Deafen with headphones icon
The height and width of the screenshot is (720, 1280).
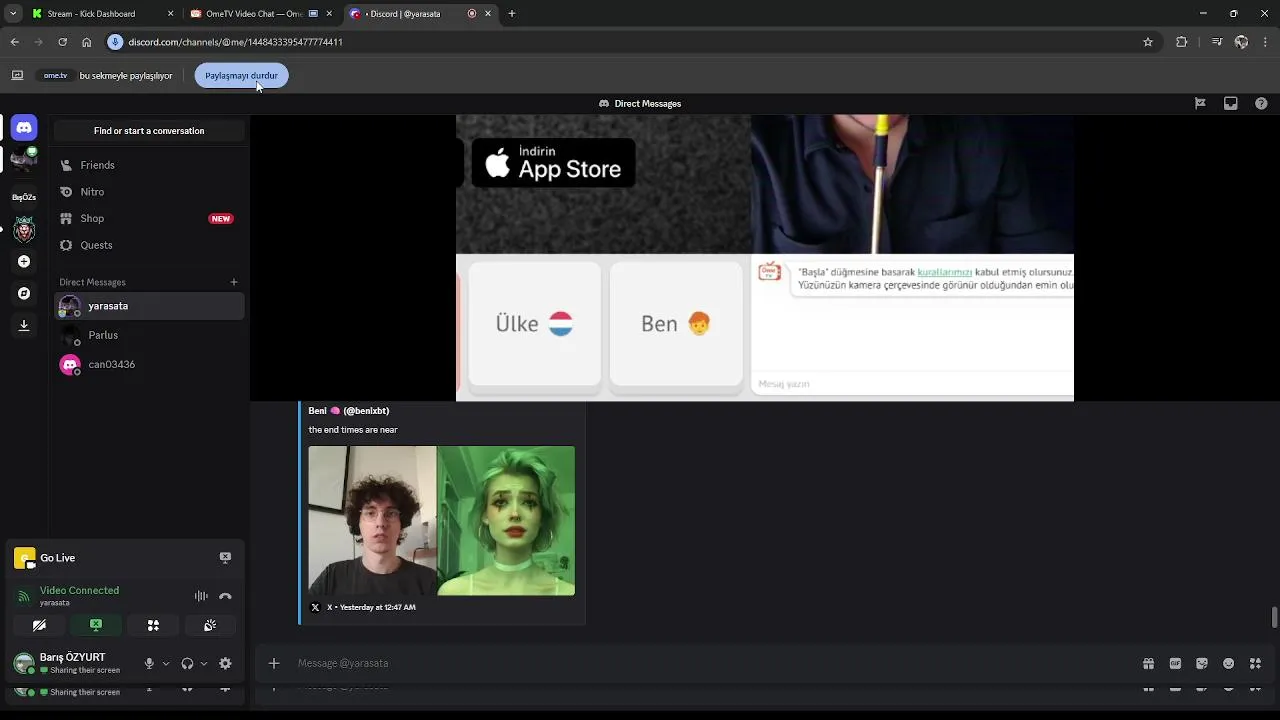(x=187, y=663)
